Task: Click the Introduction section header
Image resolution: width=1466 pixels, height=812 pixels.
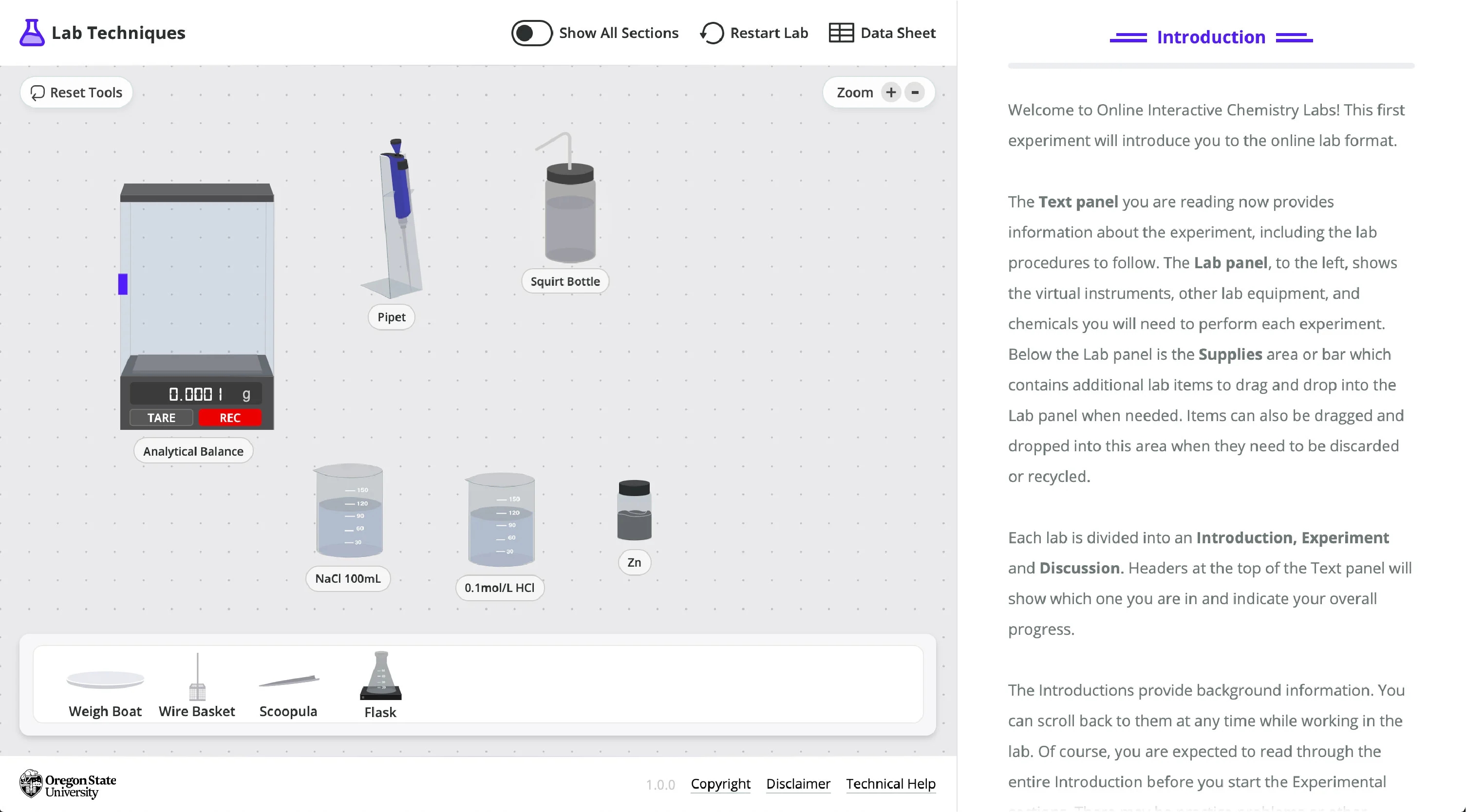Action: [1211, 37]
